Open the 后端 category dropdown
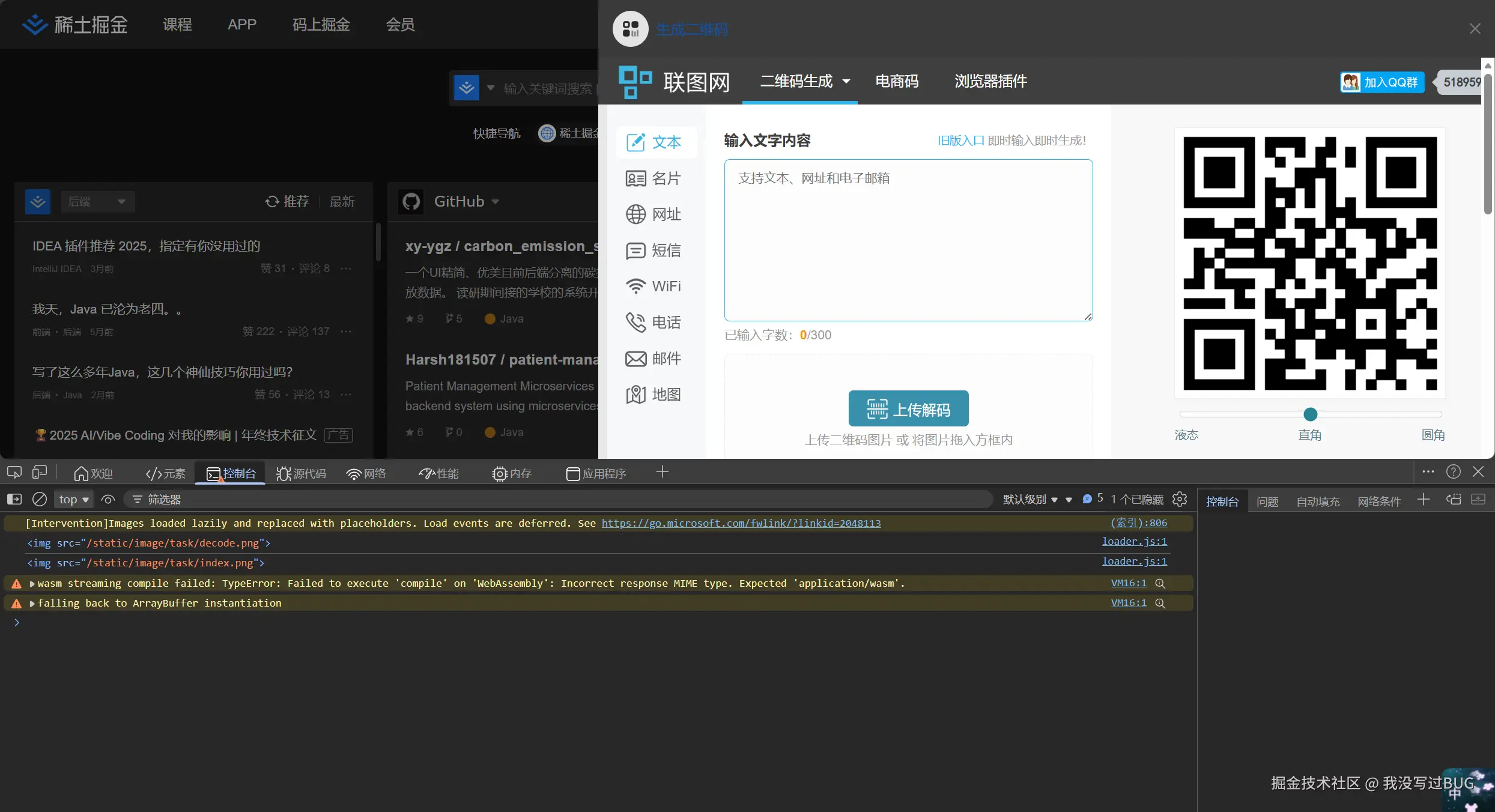This screenshot has height=812, width=1495. point(97,201)
